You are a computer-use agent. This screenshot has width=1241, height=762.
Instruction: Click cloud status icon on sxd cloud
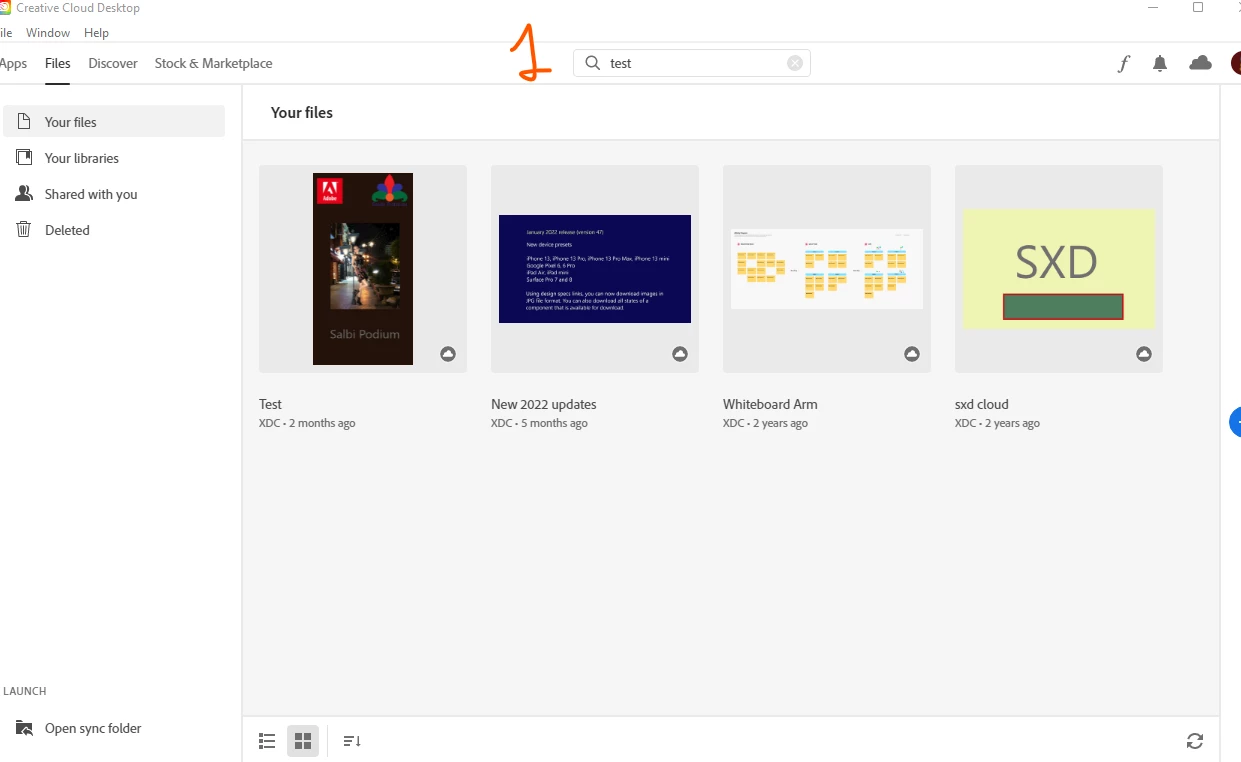coord(1144,354)
